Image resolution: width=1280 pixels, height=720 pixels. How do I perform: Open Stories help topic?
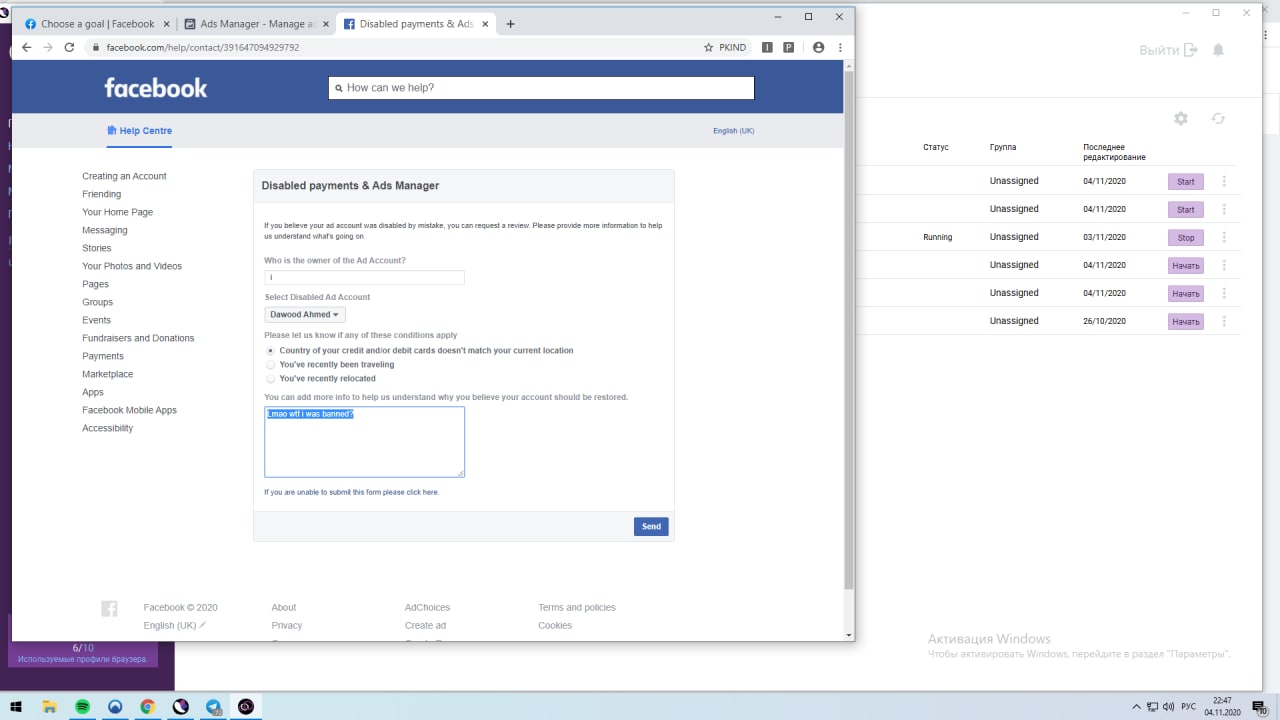pos(96,248)
